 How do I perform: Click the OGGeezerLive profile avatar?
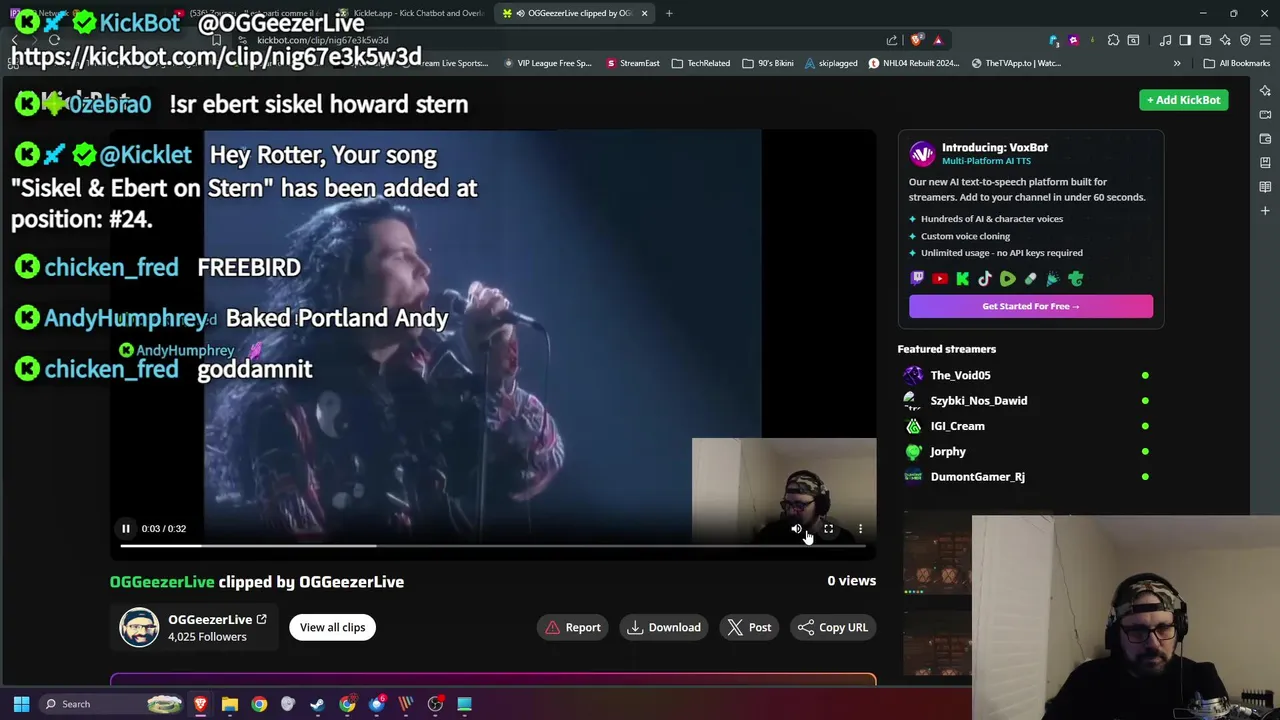click(x=139, y=628)
